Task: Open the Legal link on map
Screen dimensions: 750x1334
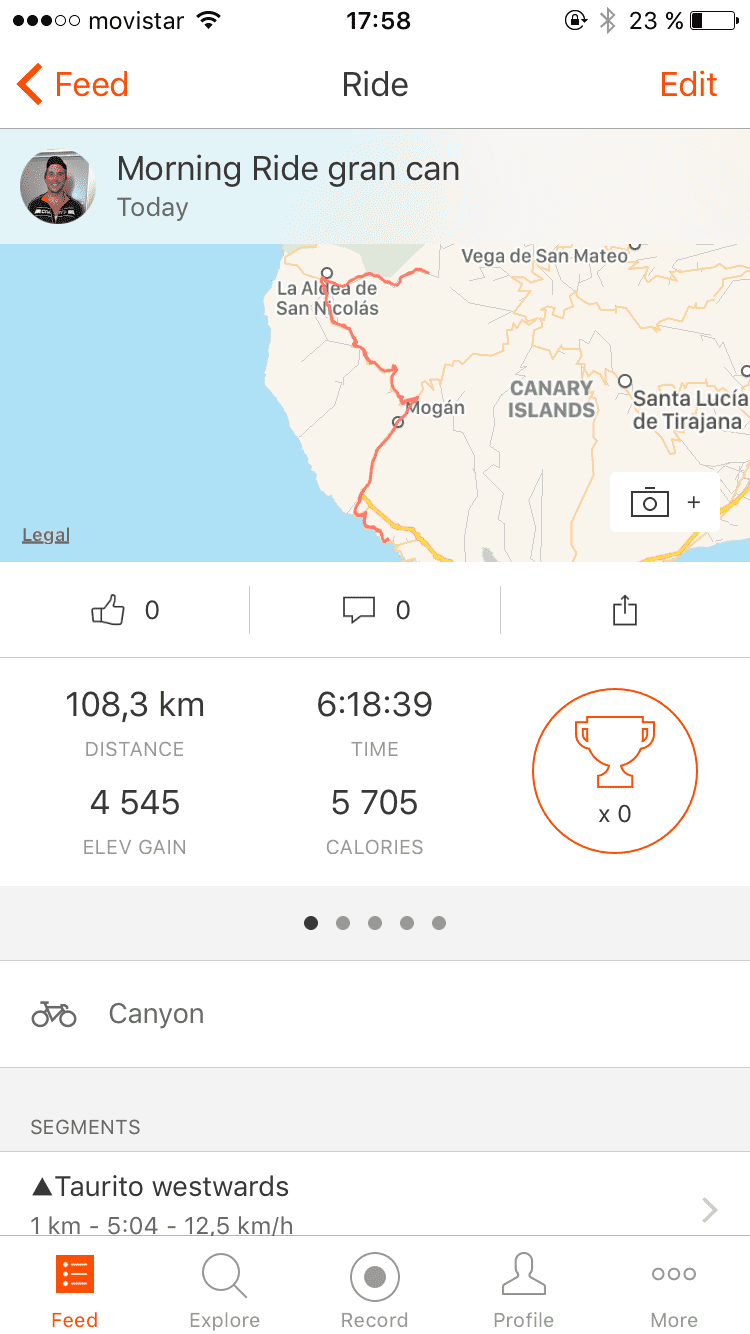Action: (x=46, y=535)
